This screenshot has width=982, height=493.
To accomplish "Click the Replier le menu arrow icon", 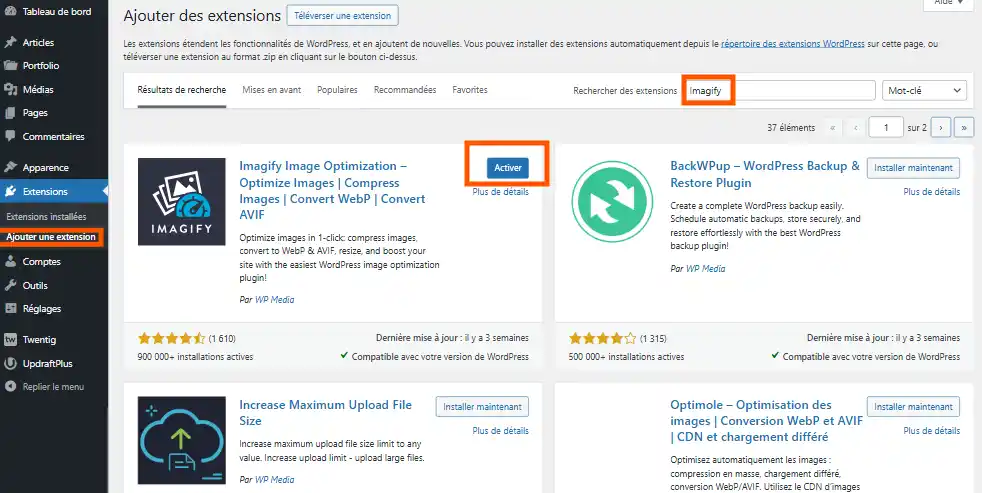I will (10, 387).
